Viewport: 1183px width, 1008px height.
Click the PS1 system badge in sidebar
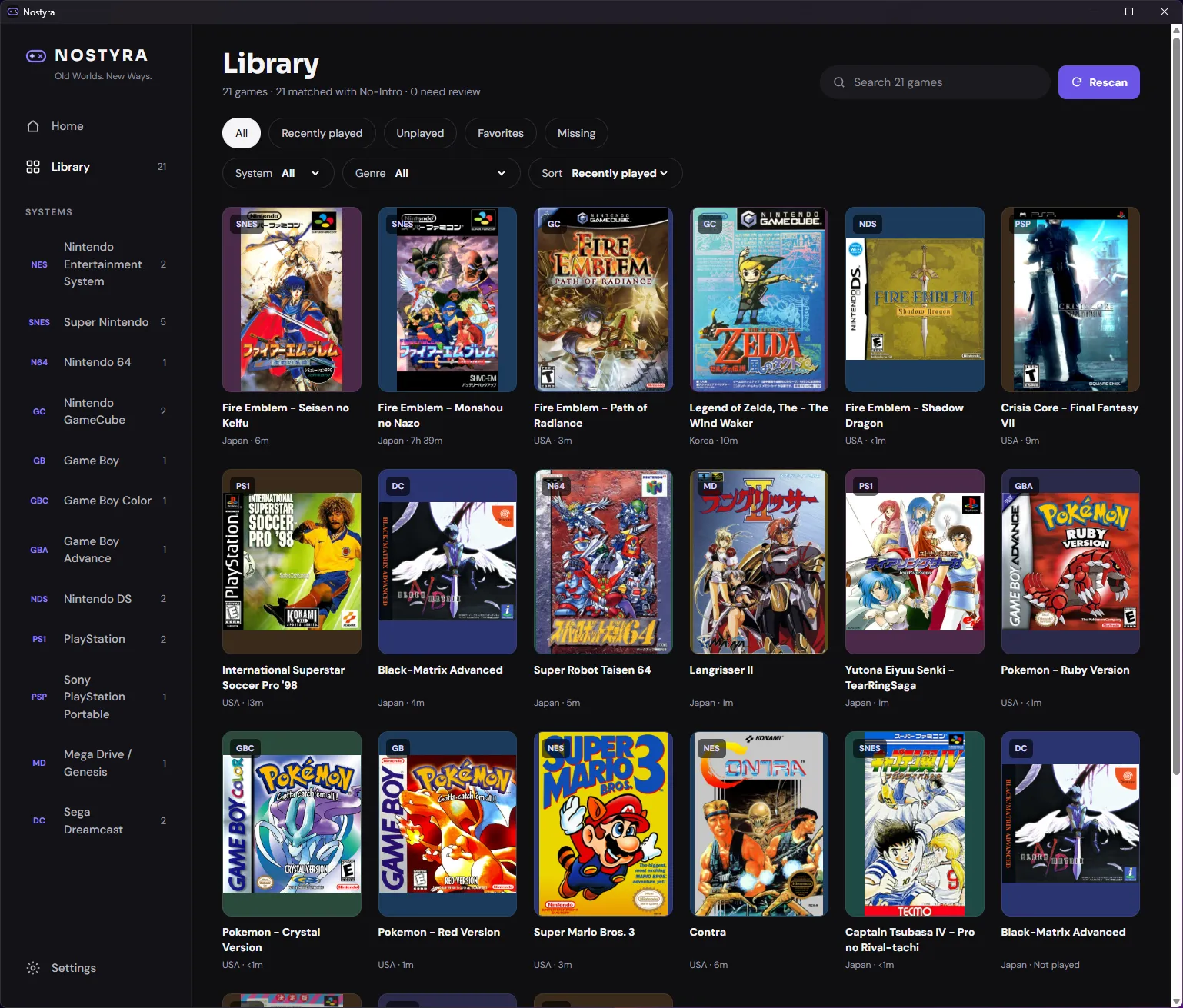pos(39,639)
